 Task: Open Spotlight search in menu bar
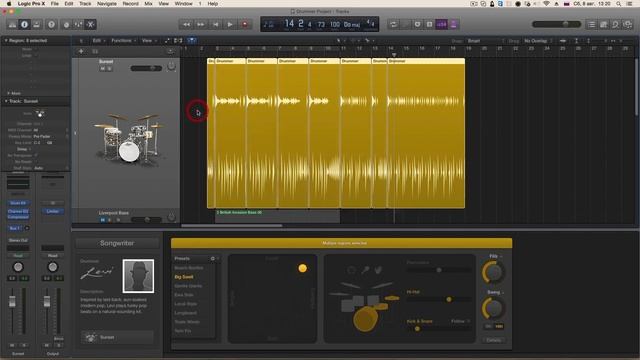click(x=619, y=4)
